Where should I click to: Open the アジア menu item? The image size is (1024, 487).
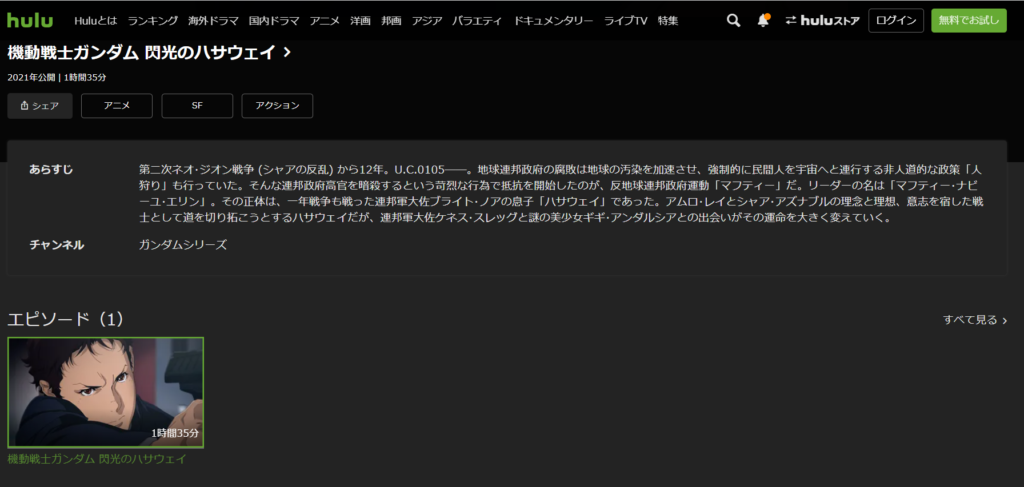[426, 21]
